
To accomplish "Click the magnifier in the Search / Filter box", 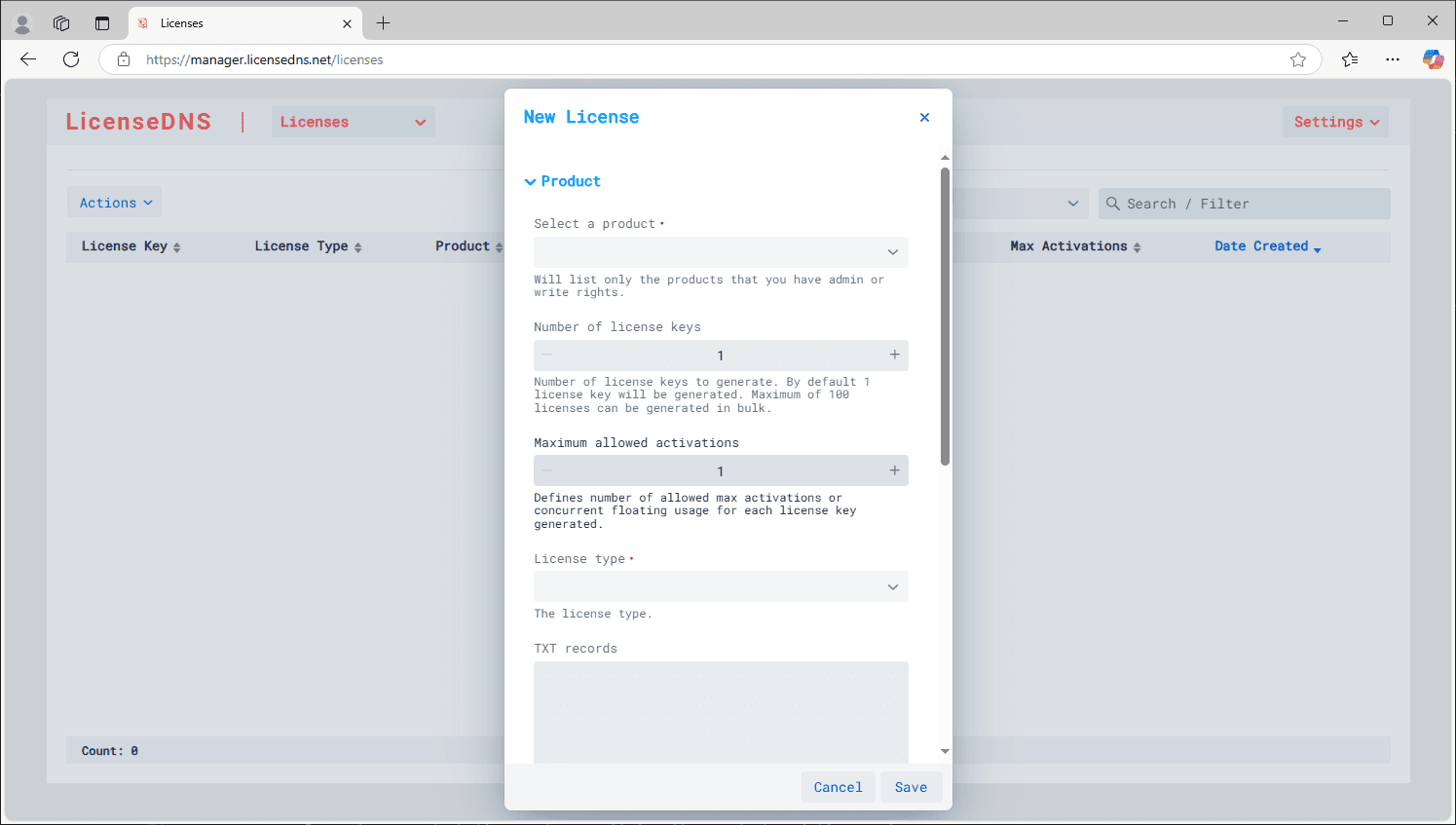I will pyautogui.click(x=1112, y=204).
